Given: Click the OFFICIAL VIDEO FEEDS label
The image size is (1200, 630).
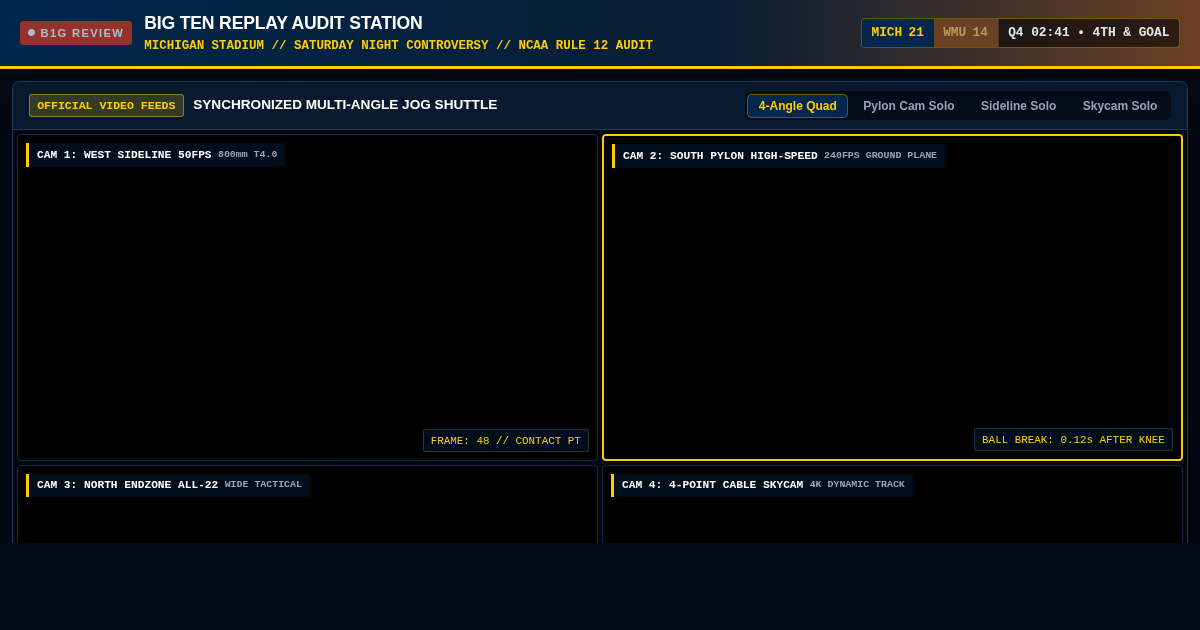Looking at the screenshot, I should (106, 105).
